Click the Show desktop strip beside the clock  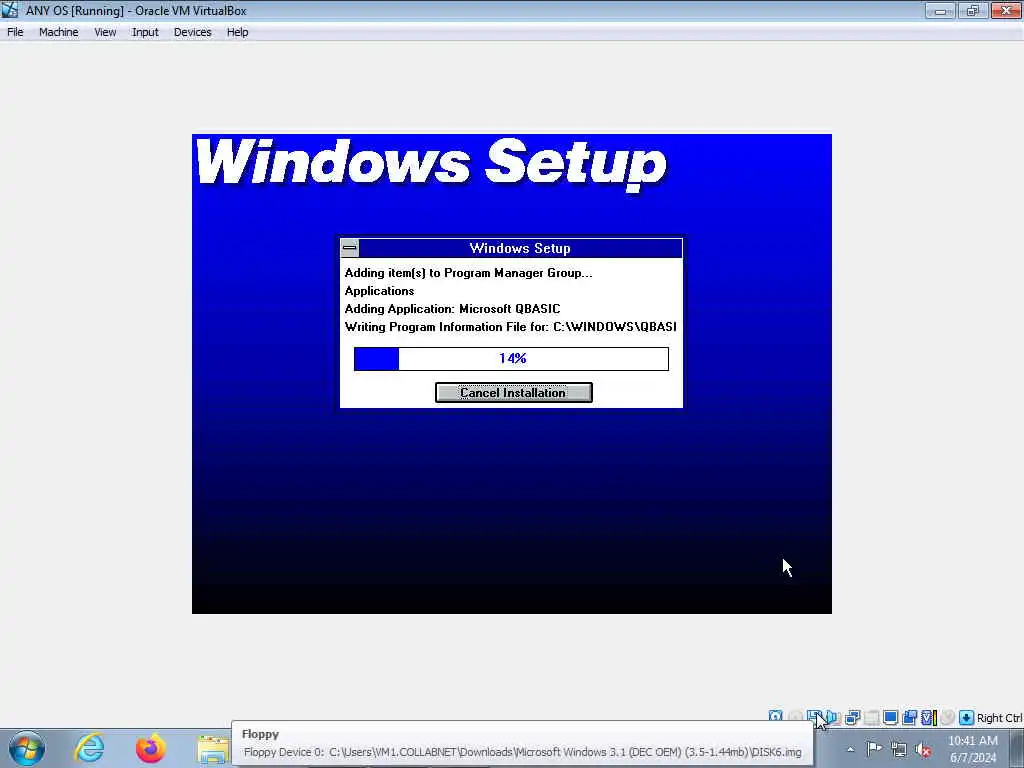[1017, 748]
